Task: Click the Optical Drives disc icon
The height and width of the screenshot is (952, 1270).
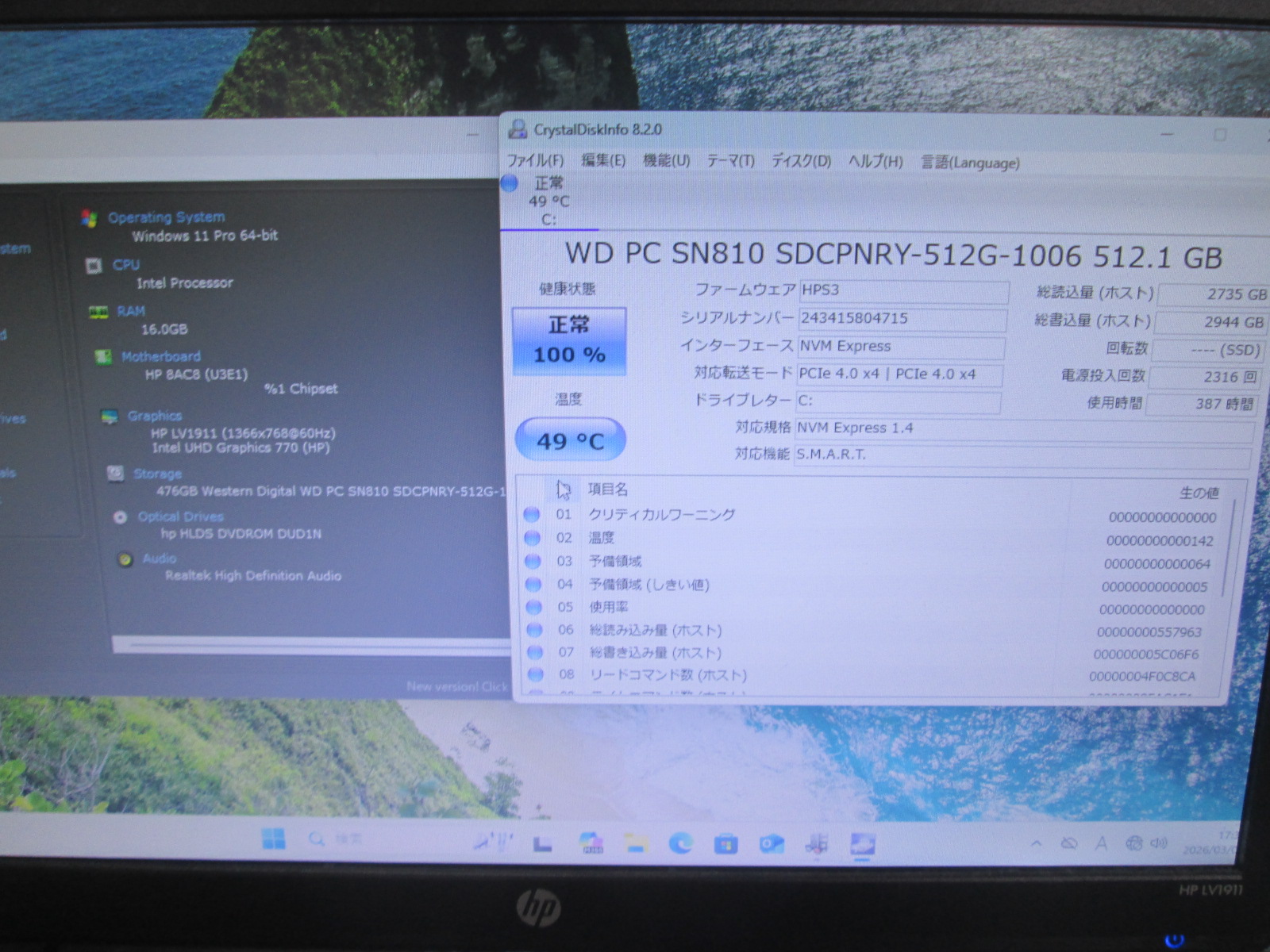Action: (120, 517)
